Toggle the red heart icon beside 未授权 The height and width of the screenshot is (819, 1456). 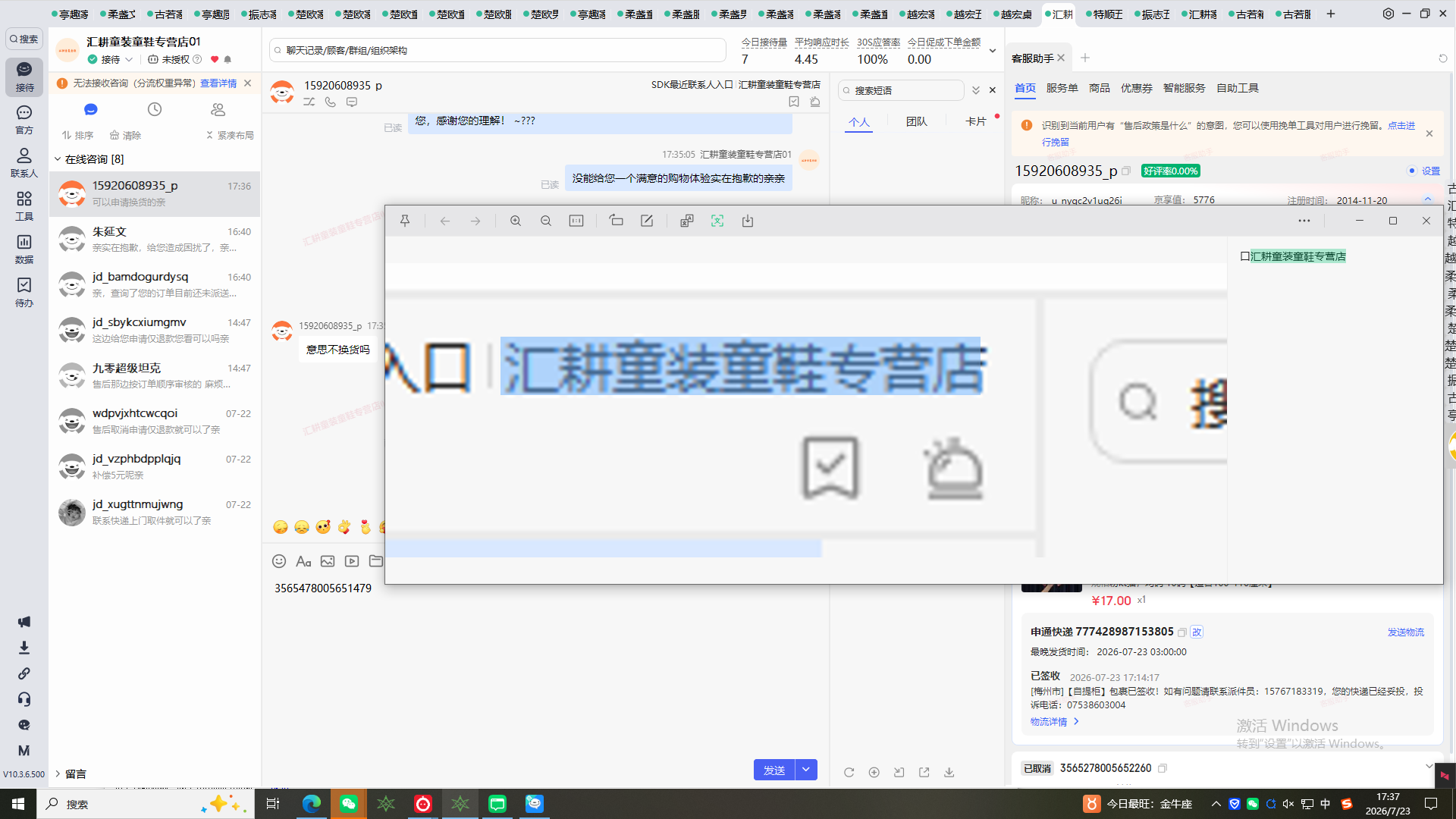tap(215, 59)
